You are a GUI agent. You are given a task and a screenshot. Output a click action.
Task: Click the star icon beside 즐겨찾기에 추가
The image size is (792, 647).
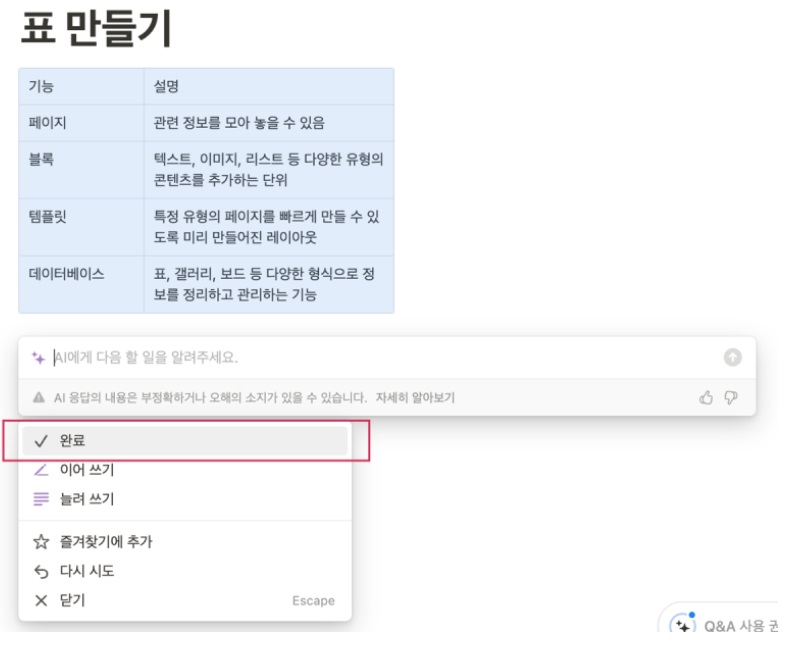(x=41, y=542)
